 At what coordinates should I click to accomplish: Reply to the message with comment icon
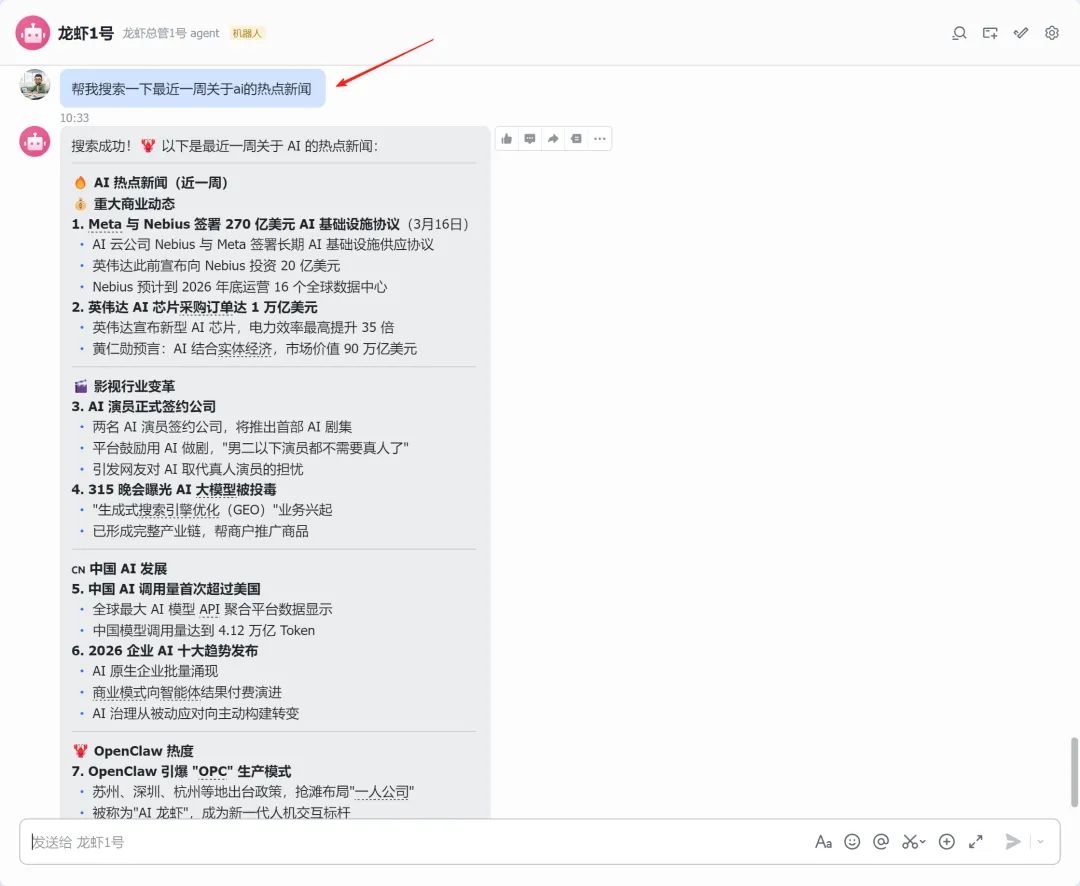coord(530,138)
